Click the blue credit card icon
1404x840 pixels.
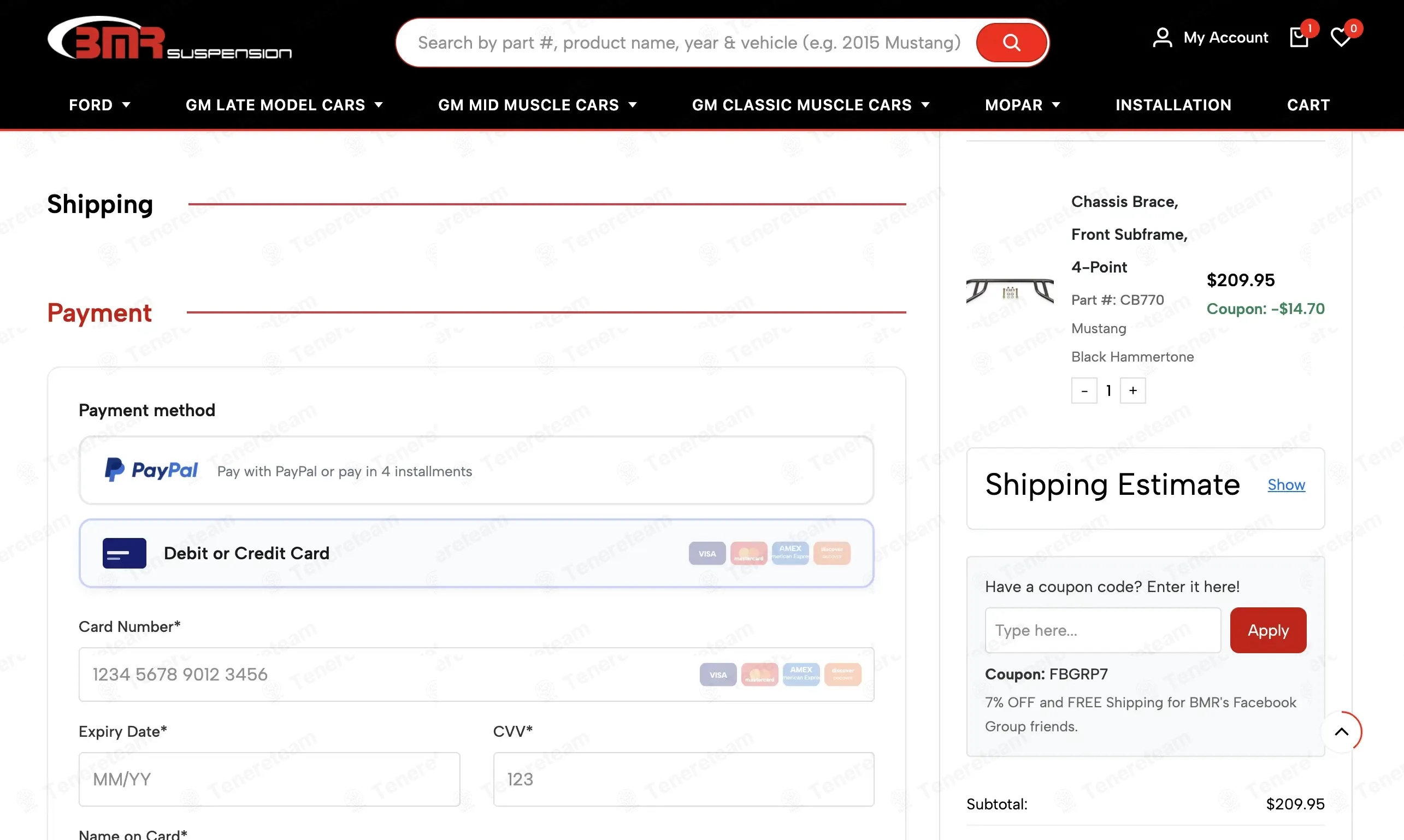point(125,553)
